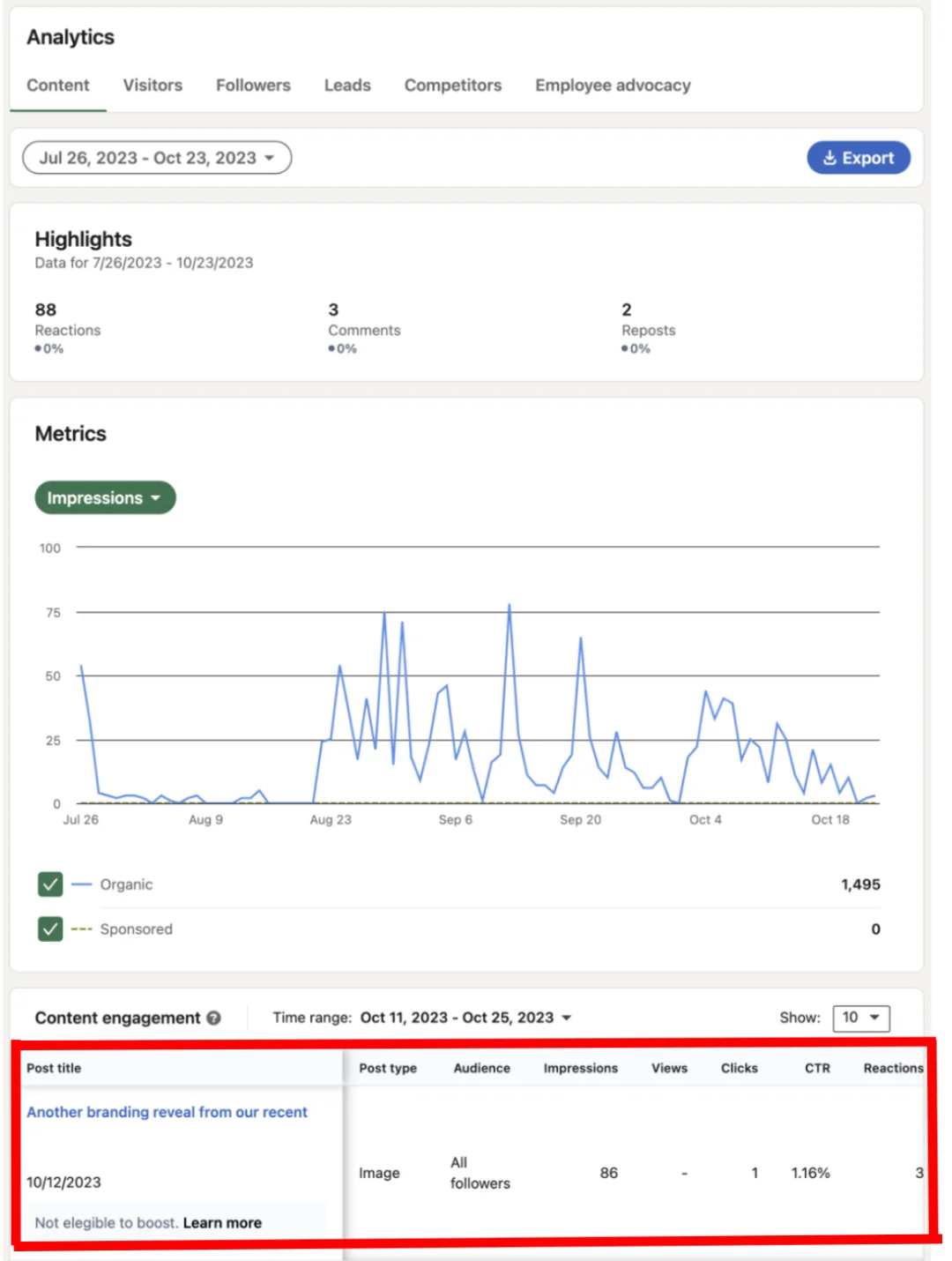Image resolution: width=952 pixels, height=1261 pixels.
Task: Open the Jul 26 – Oct 23 date range dropdown
Action: click(x=157, y=158)
